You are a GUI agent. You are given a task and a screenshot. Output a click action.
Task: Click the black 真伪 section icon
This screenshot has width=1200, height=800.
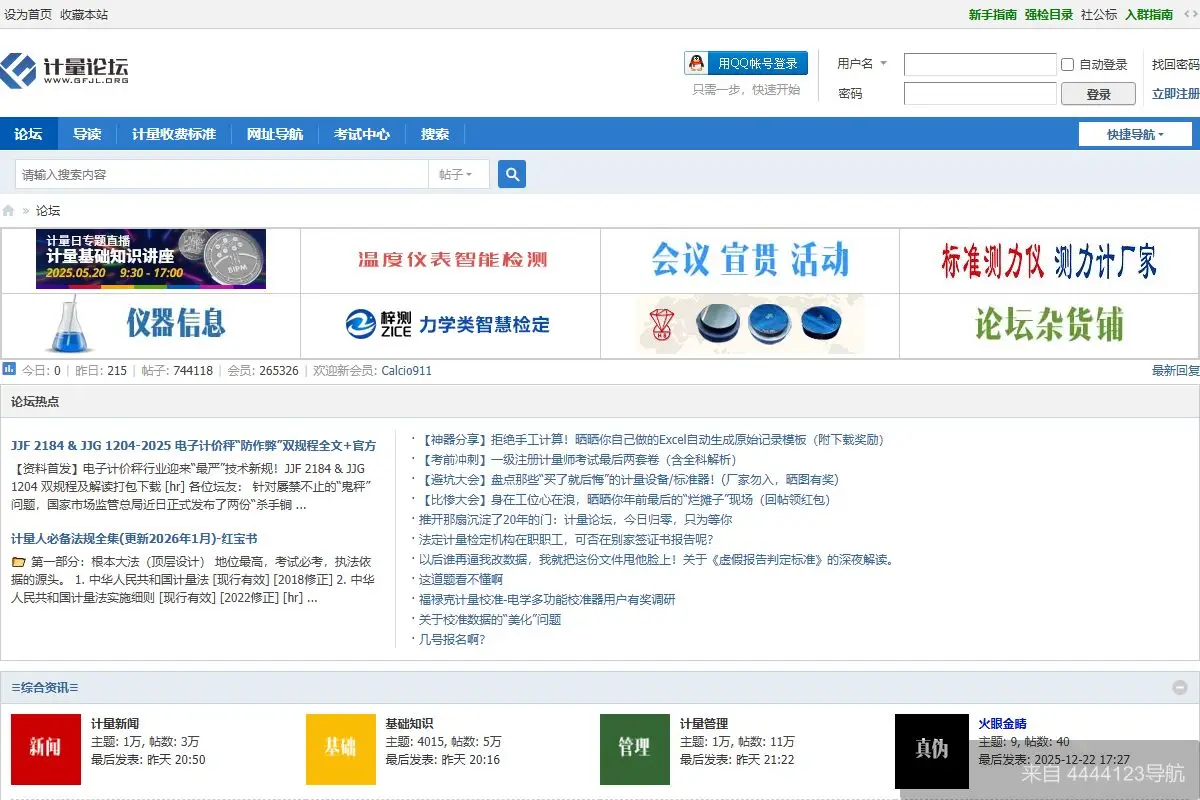point(931,750)
